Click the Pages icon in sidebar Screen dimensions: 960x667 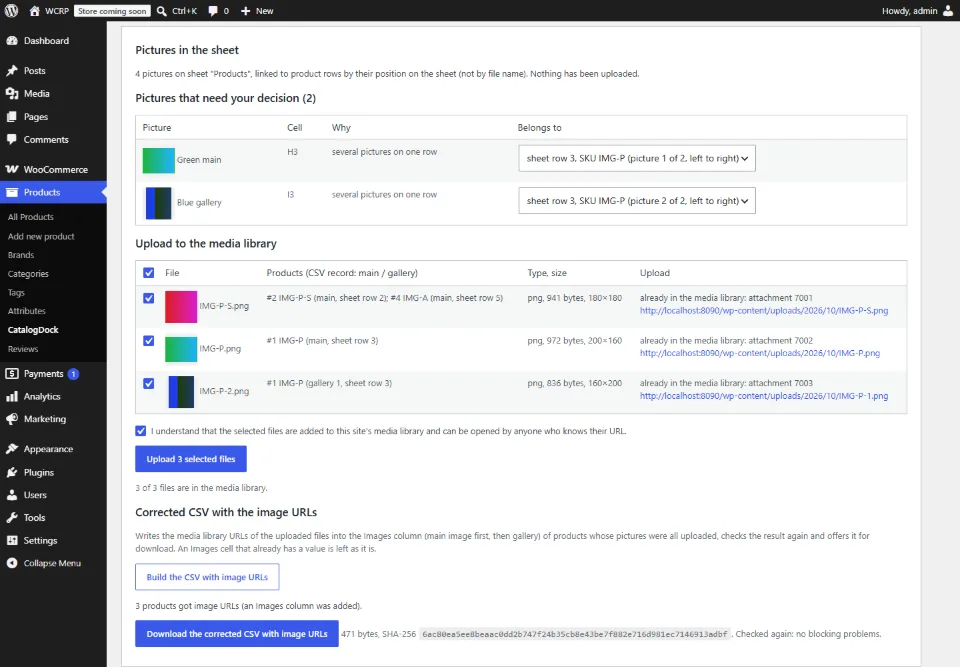12,116
